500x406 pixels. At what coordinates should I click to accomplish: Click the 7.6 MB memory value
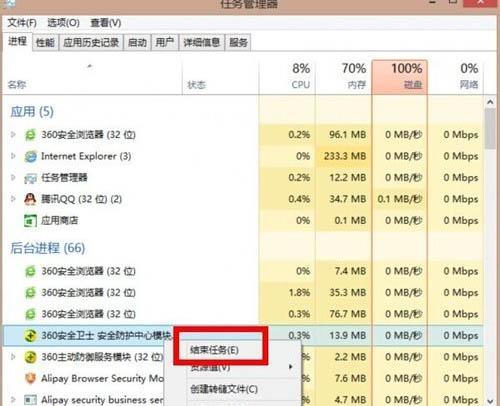[x=350, y=378]
